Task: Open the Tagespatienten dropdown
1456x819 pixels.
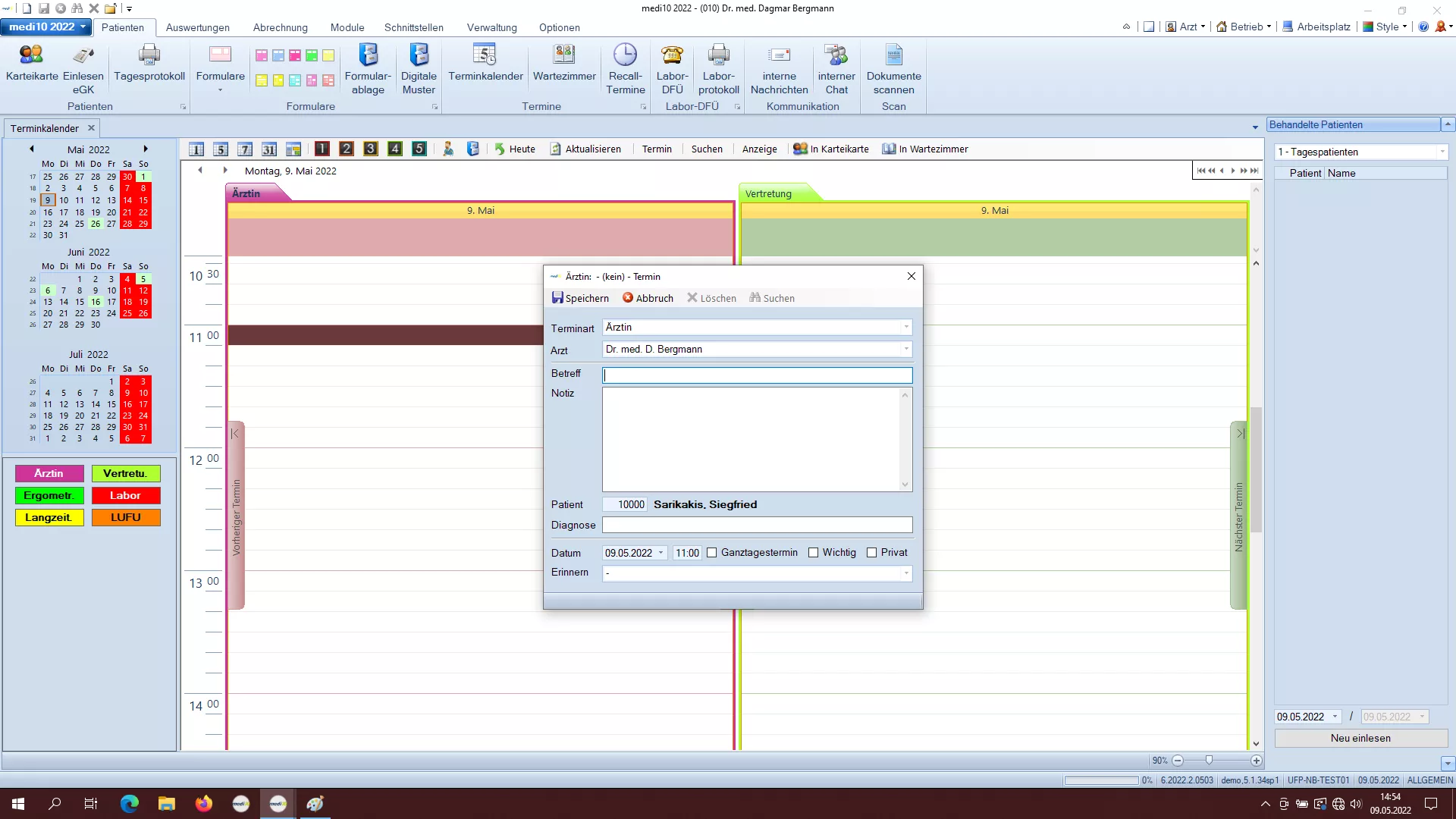Action: coord(1442,152)
